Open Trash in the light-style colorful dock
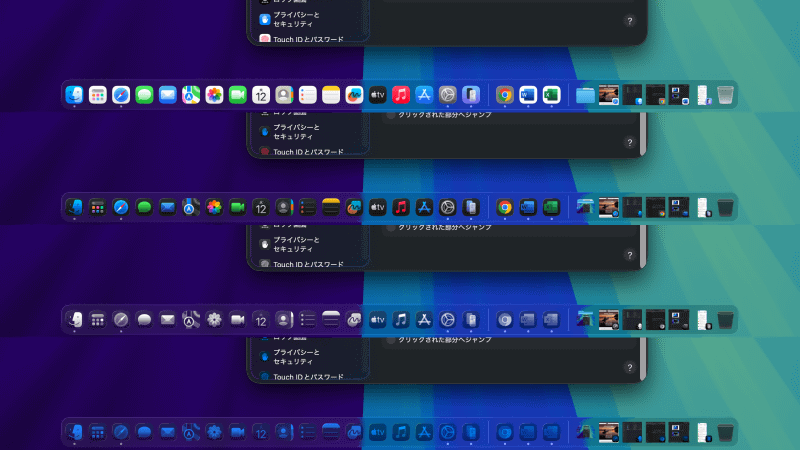This screenshot has height=450, width=800. (x=726, y=94)
